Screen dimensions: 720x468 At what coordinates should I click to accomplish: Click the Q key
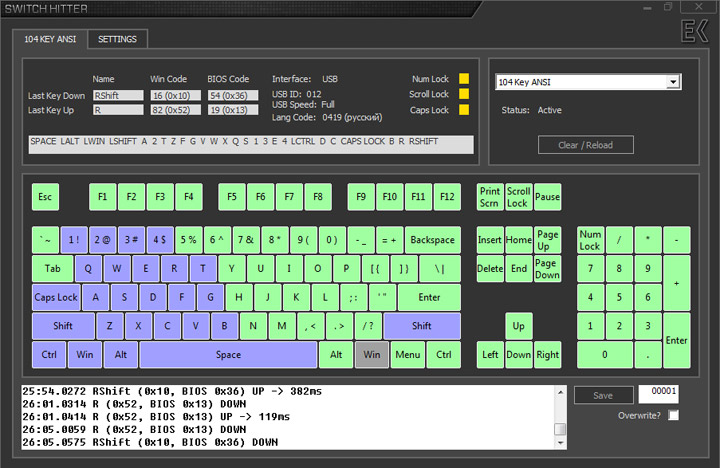tap(88, 269)
